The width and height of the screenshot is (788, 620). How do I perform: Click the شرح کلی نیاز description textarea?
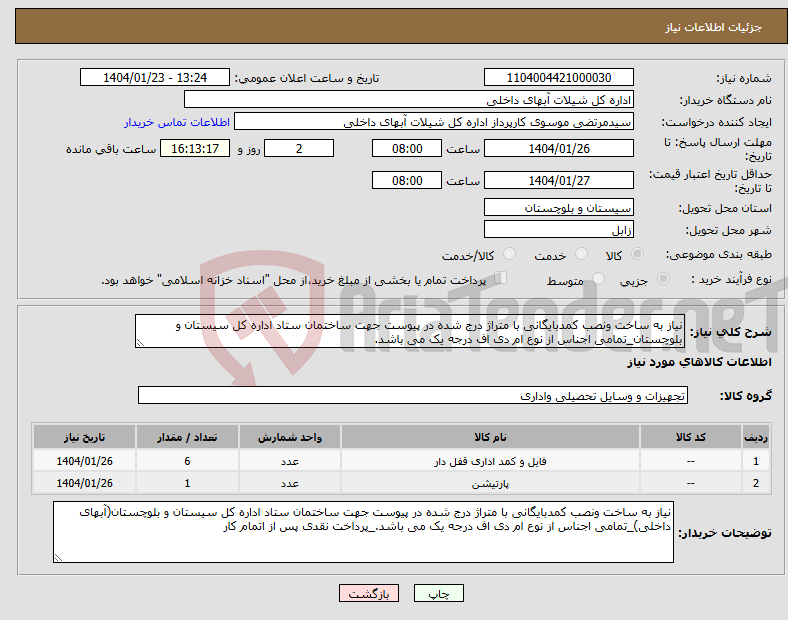[410, 332]
